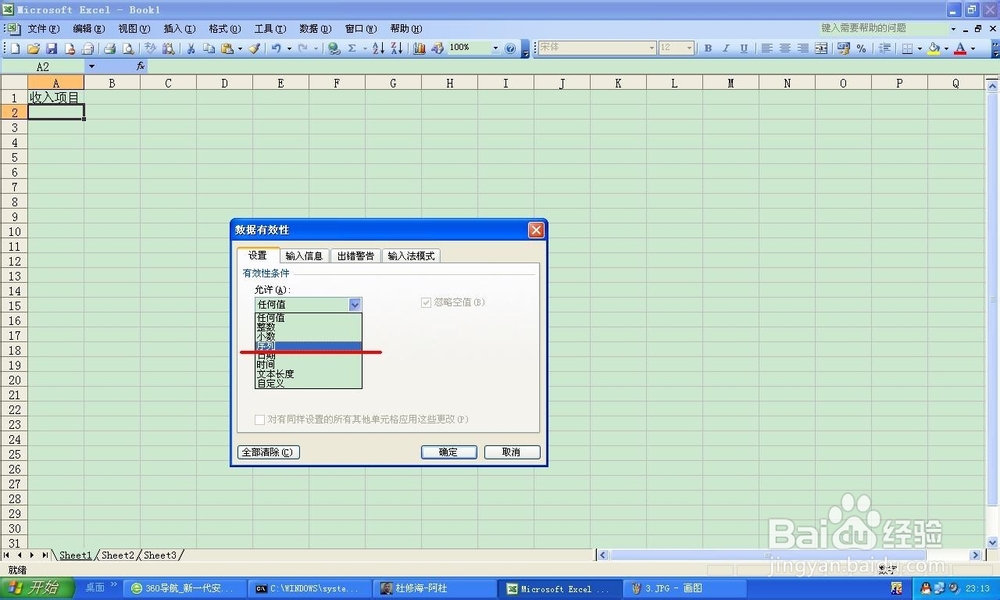
Task: Open the 格式 menu
Action: point(224,29)
